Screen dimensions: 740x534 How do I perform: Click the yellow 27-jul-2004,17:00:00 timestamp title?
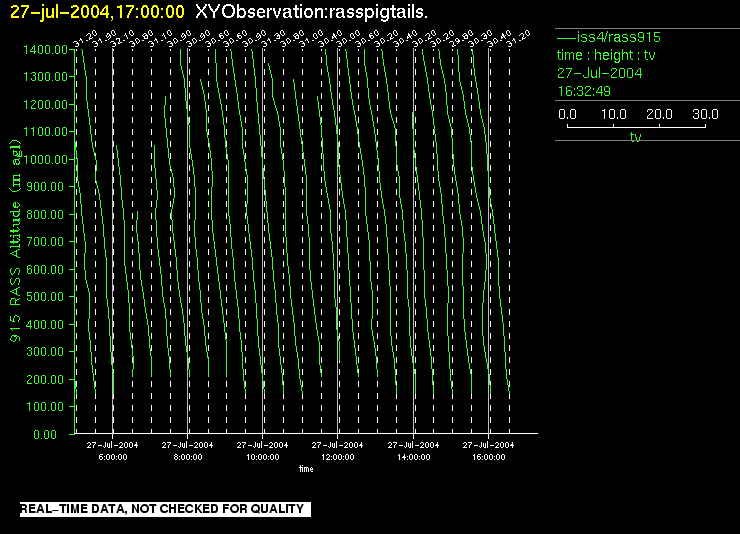coord(96,11)
